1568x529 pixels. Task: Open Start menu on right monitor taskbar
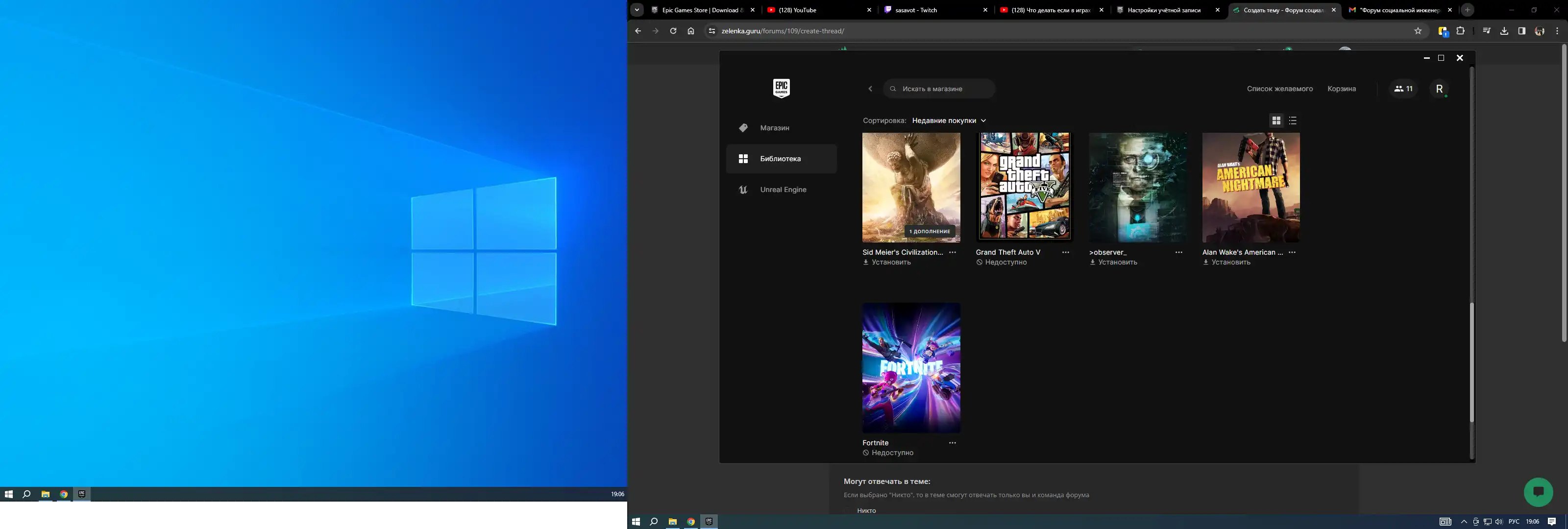coord(636,522)
